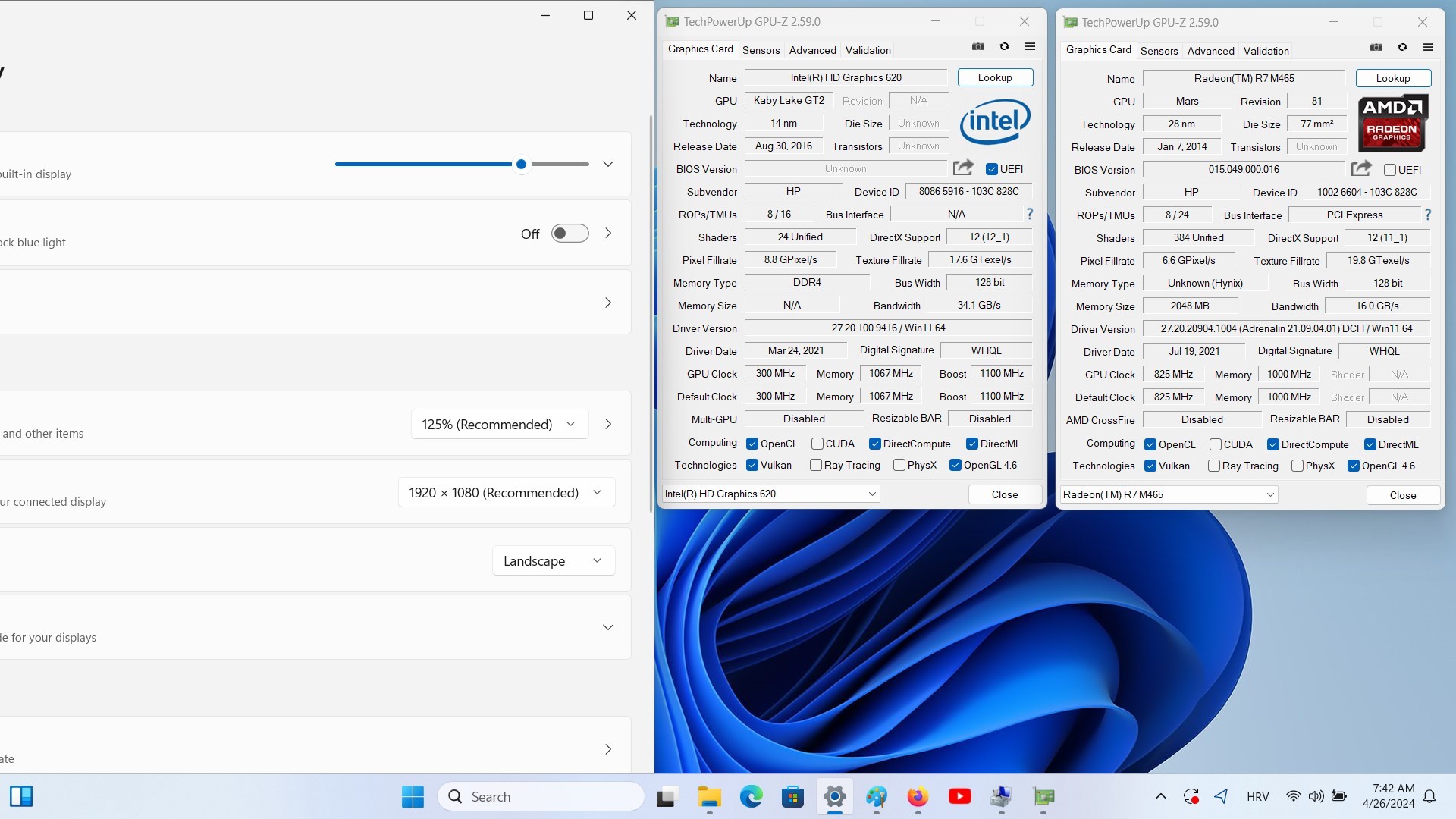Open 125% (Recommended) scale dropdown
This screenshot has width=1456, height=819.
(500, 424)
